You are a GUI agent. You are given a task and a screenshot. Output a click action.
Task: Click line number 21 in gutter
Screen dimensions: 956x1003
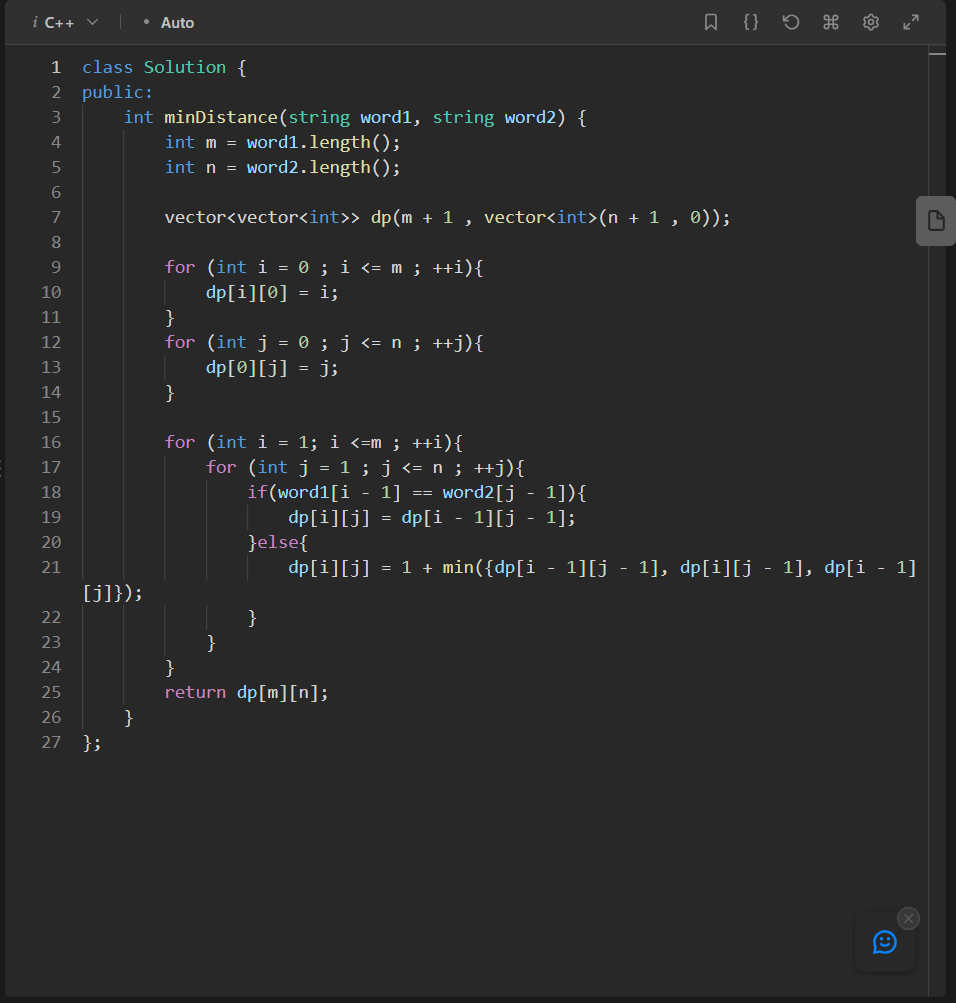(51, 567)
